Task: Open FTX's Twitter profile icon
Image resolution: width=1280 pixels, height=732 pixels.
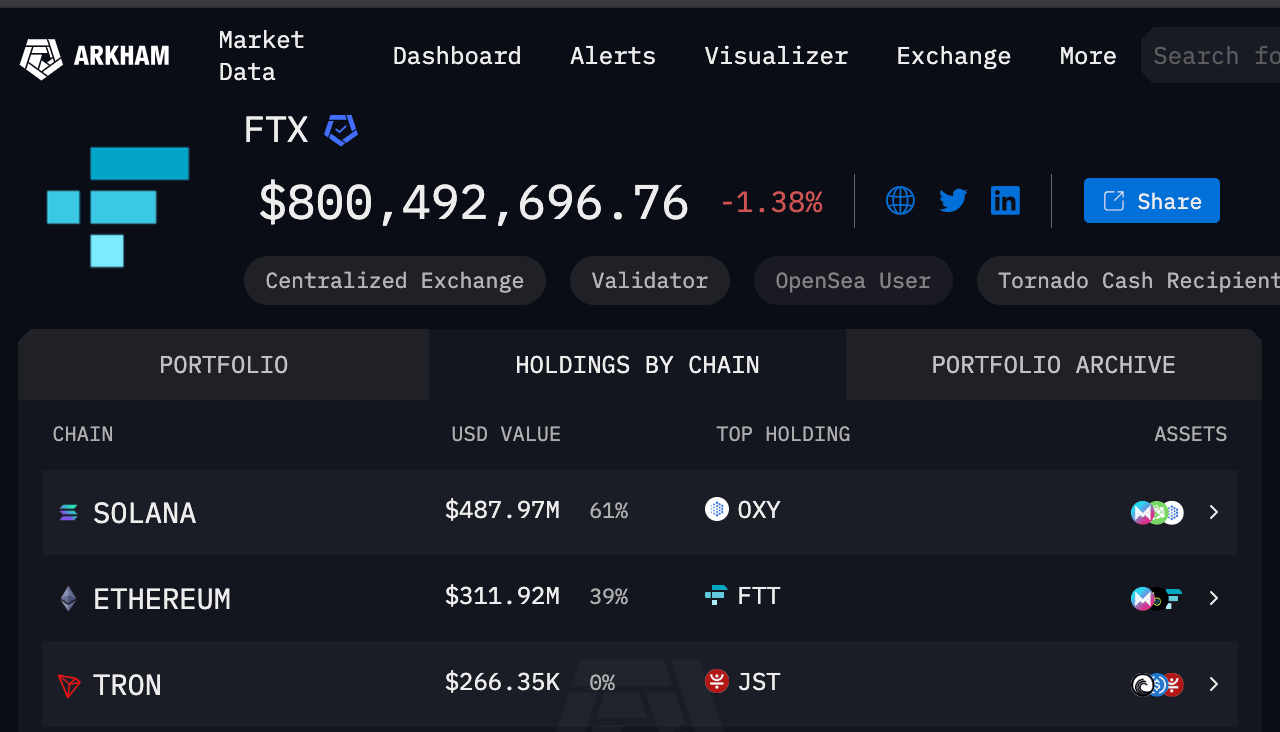Action: coord(952,200)
